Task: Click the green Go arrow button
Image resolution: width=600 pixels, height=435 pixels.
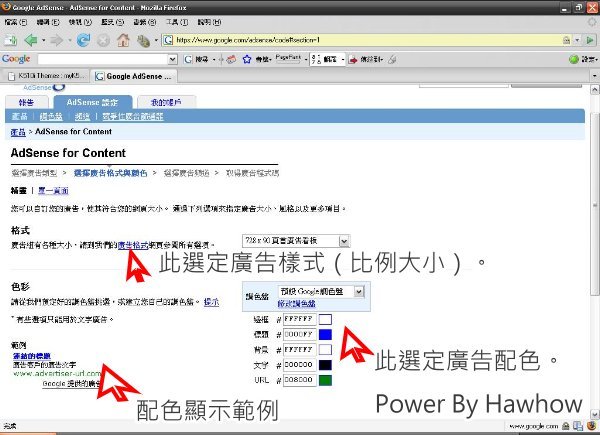Action: tap(590, 40)
